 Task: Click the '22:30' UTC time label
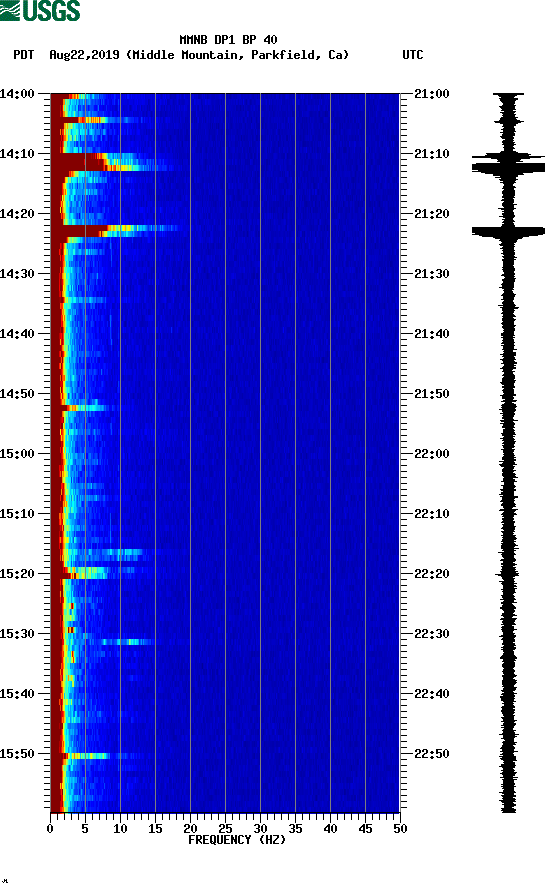click(432, 634)
